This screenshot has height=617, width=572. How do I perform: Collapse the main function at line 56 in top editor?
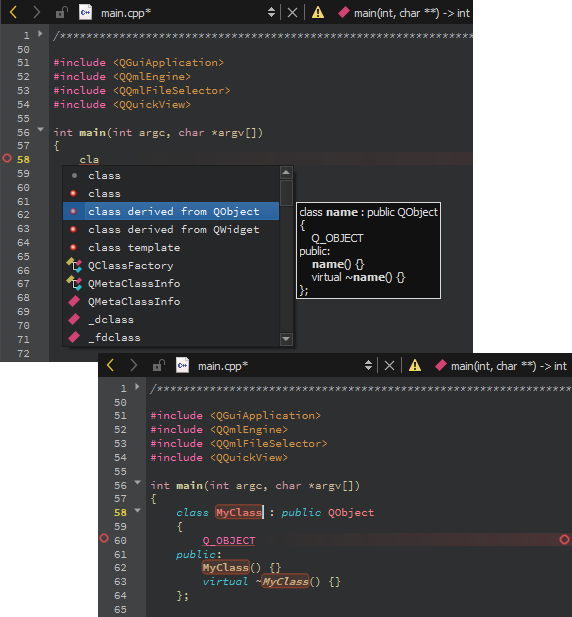pyautogui.click(x=40, y=129)
